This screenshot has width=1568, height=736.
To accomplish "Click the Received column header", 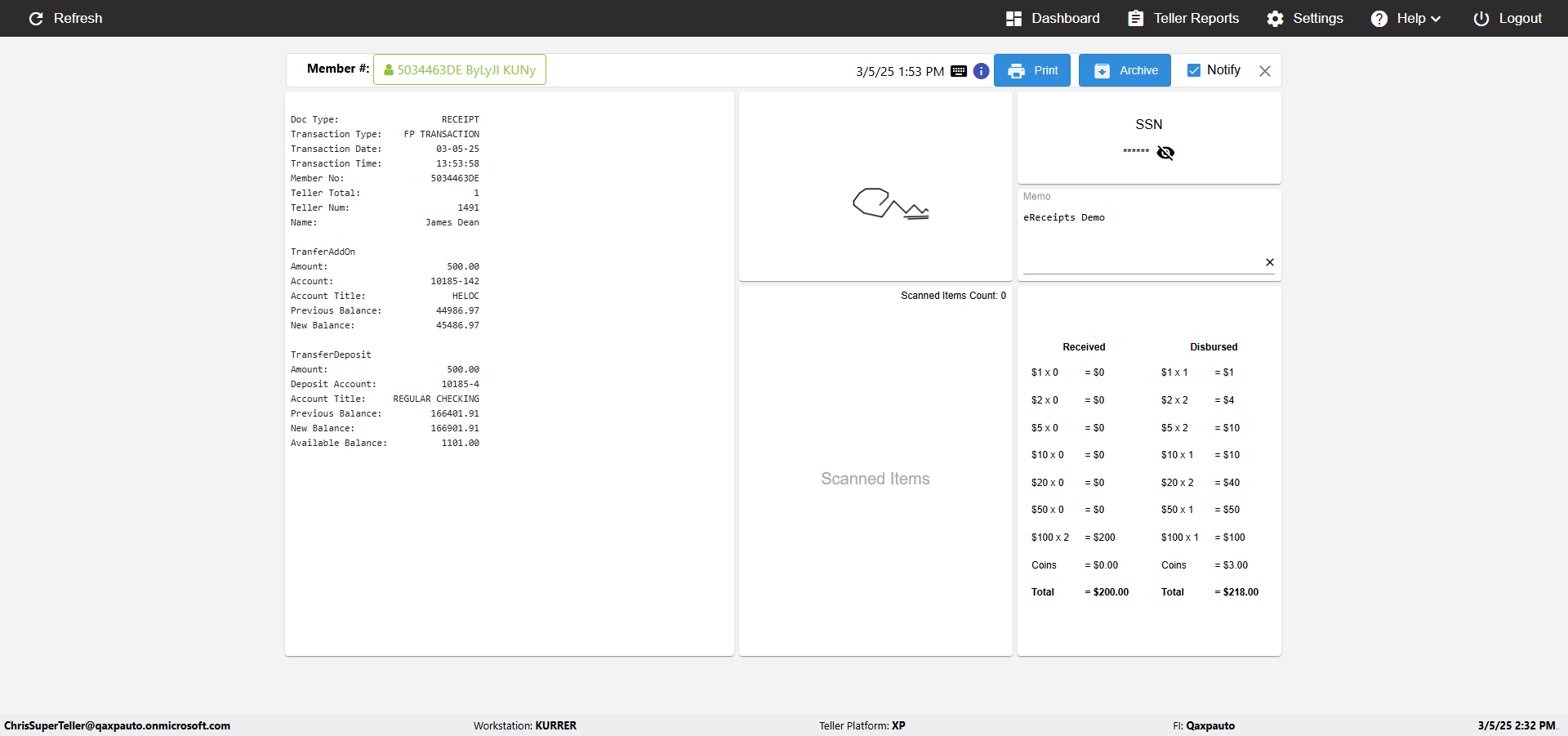I will (1084, 347).
